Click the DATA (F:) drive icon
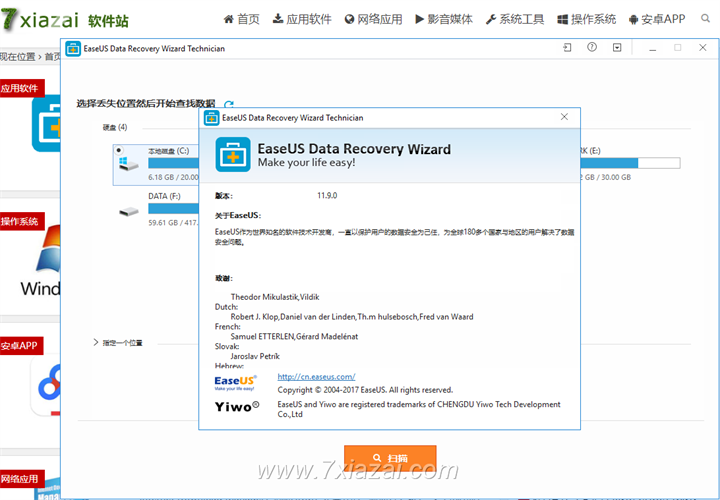Screen dimensions: 720x500 [129, 211]
